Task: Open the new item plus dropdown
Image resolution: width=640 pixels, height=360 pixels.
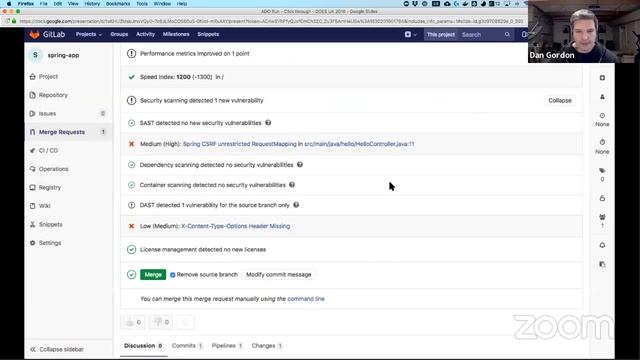Action: (410, 35)
